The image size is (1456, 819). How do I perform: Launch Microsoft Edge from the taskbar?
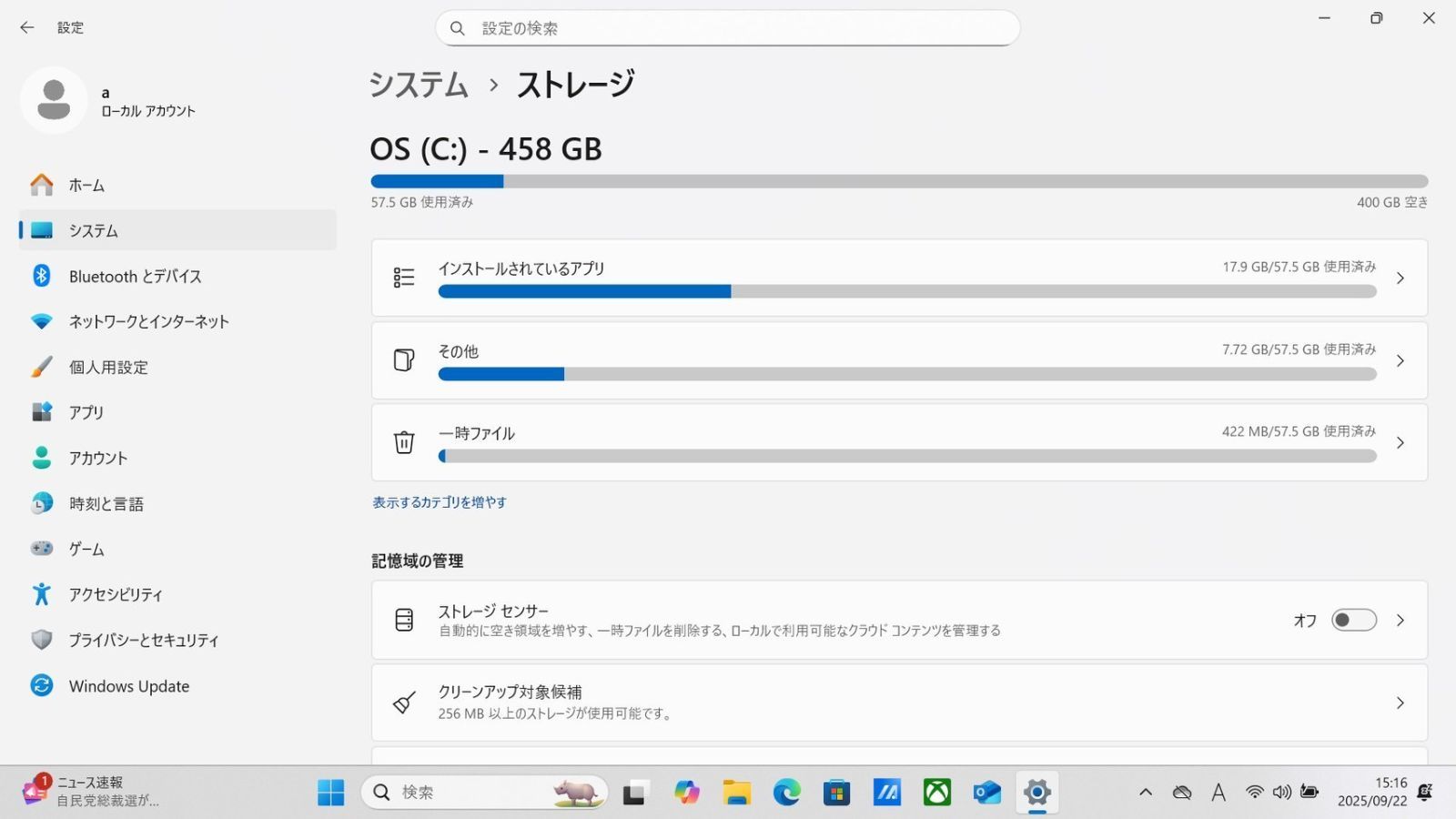point(786,792)
